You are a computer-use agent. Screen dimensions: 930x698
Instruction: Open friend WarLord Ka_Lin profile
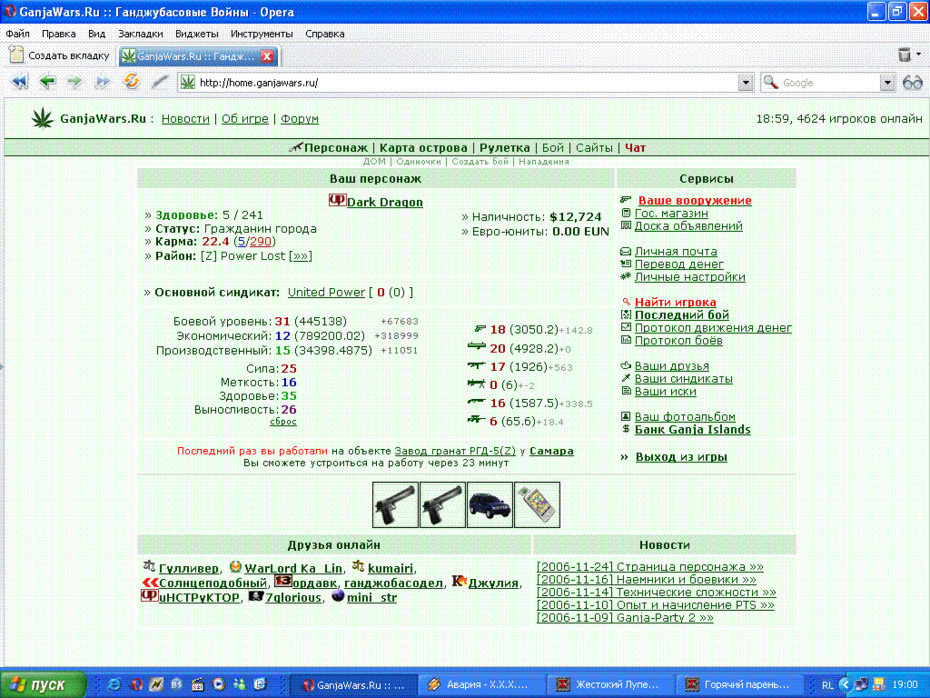coord(294,568)
